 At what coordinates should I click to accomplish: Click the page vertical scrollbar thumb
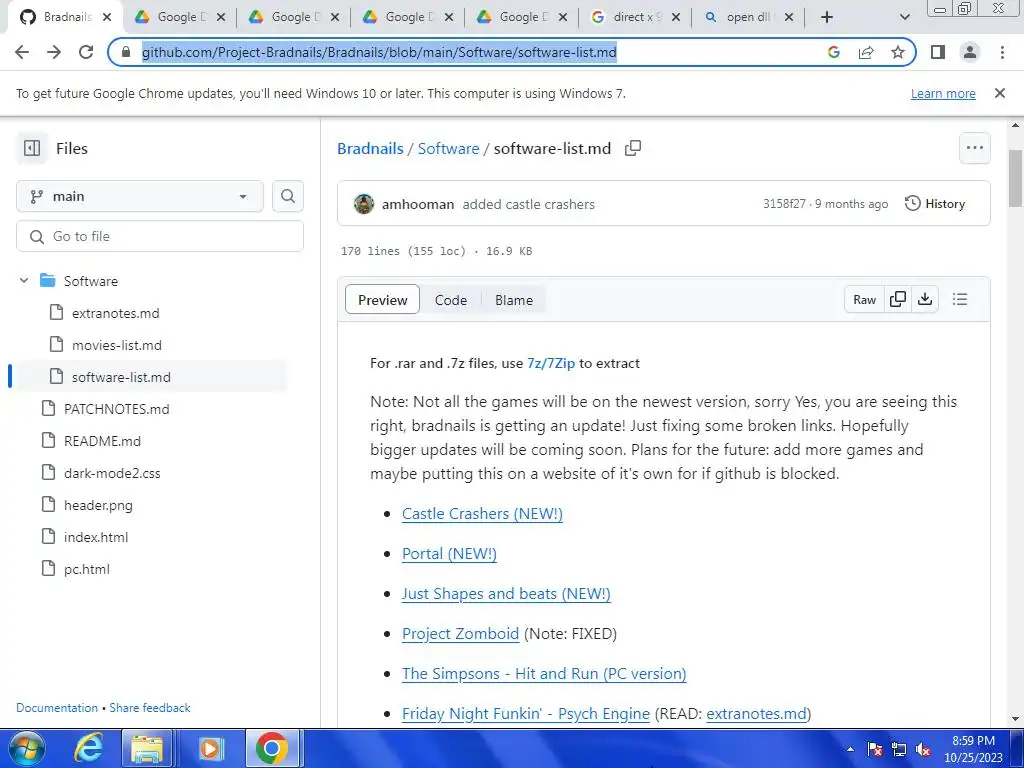tap(1016, 178)
